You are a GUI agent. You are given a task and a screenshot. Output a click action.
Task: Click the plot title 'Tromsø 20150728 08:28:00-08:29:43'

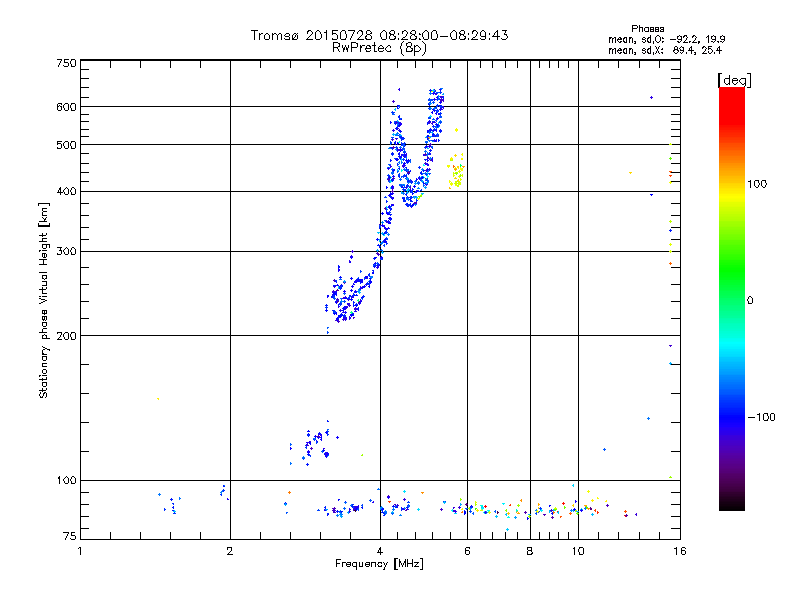(379, 35)
